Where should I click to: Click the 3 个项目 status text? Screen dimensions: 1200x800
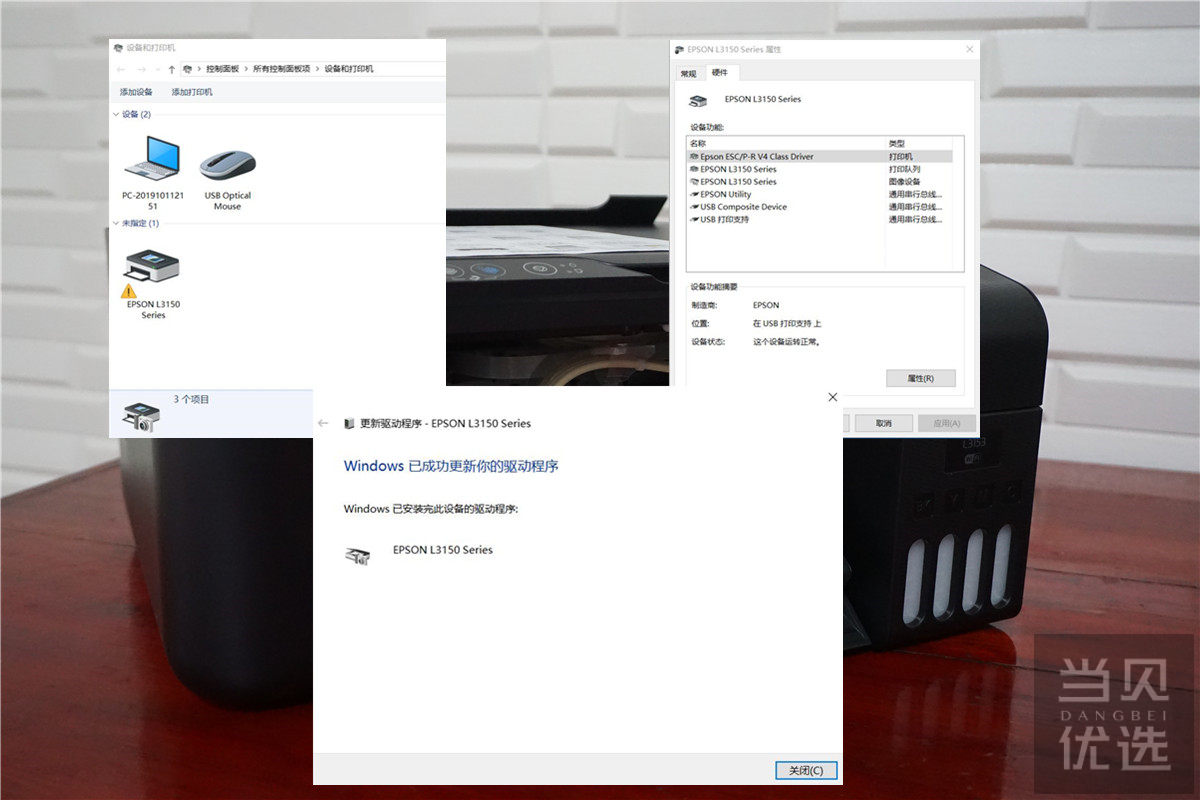point(192,399)
